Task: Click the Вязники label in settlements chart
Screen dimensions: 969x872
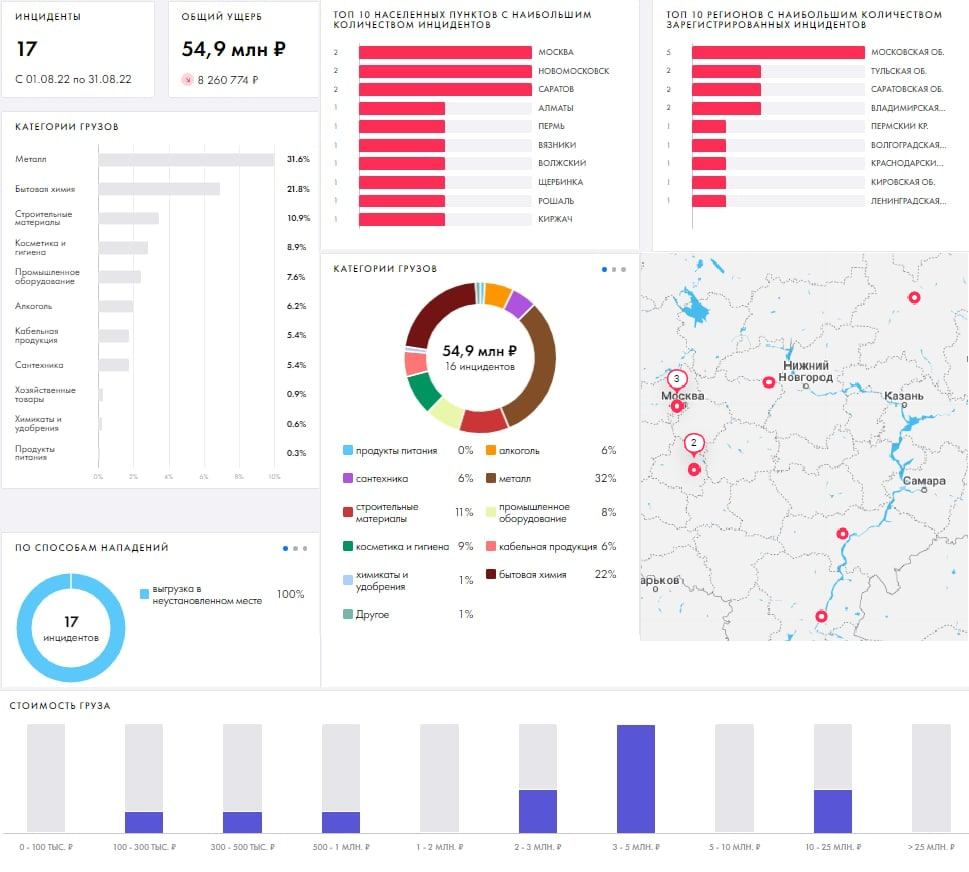Action: click(557, 145)
